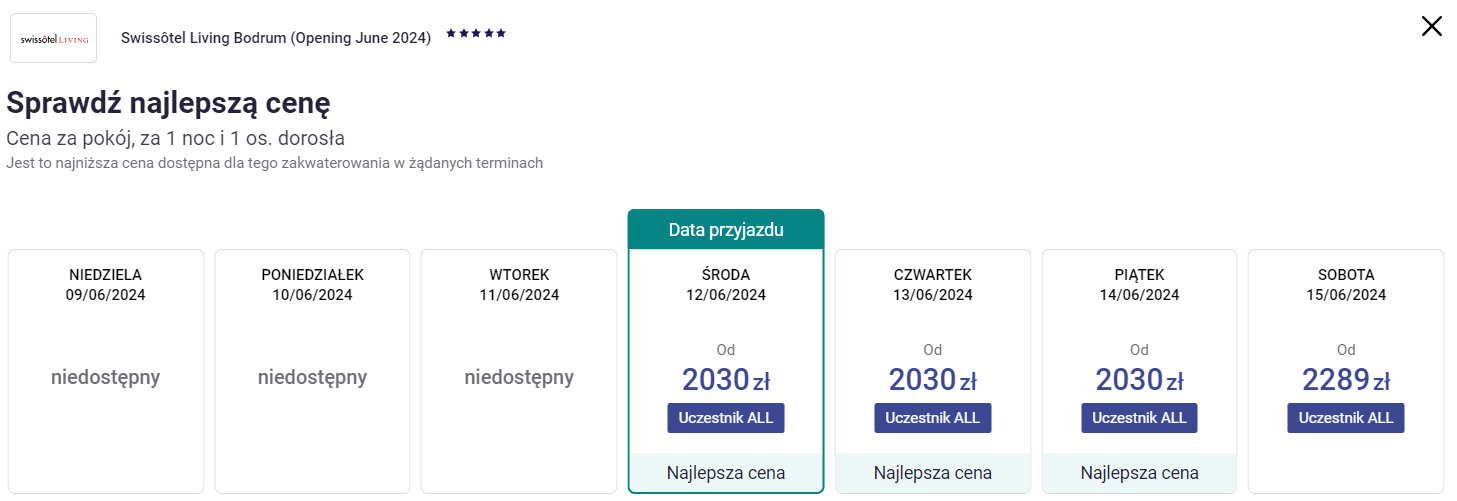This screenshot has height=501, width=1457.
Task: Click the Środa 12/06/2024 date label
Action: (726, 285)
